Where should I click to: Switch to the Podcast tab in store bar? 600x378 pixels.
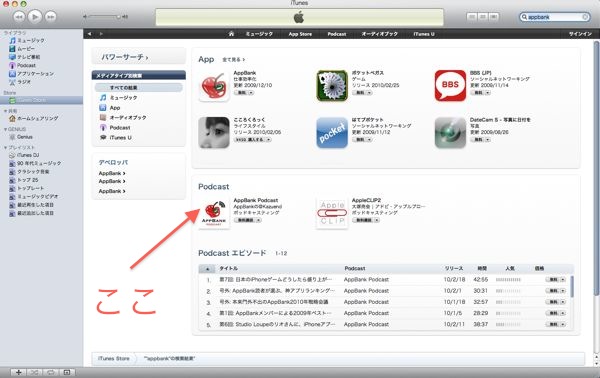pos(337,34)
